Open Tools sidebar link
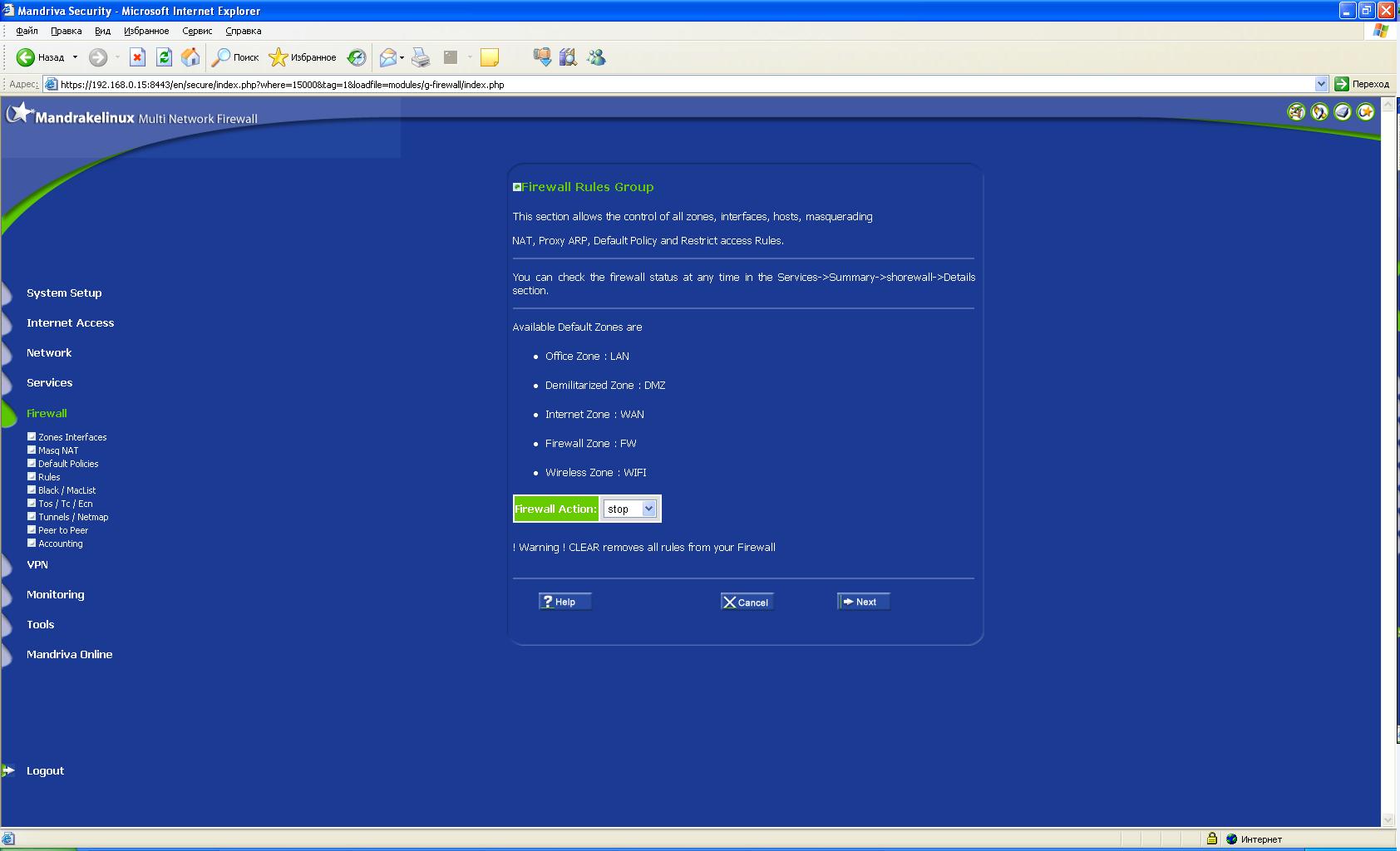This screenshot has width=1400, height=851. tap(40, 624)
